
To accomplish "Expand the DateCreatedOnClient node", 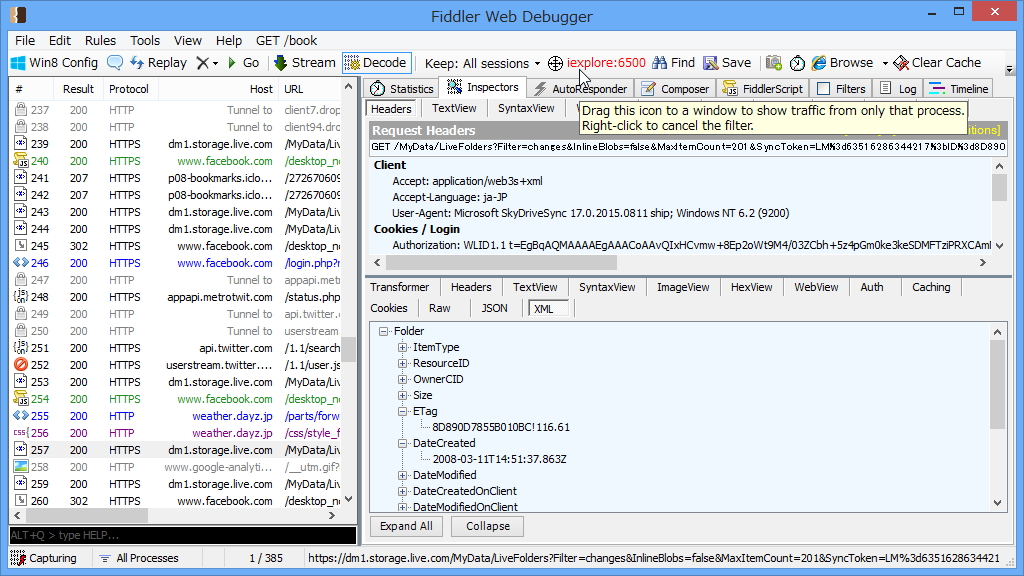I will click(403, 491).
